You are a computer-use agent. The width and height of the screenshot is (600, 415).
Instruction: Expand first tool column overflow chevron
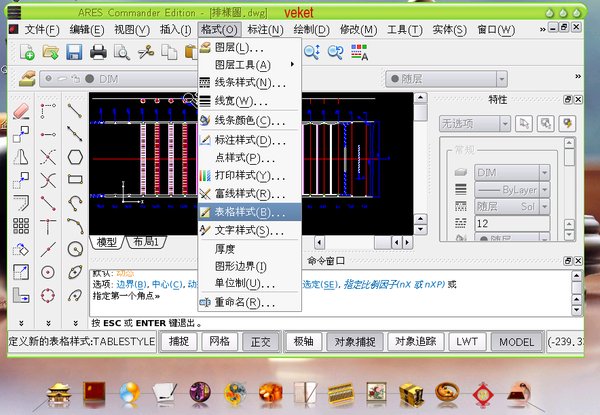21,323
